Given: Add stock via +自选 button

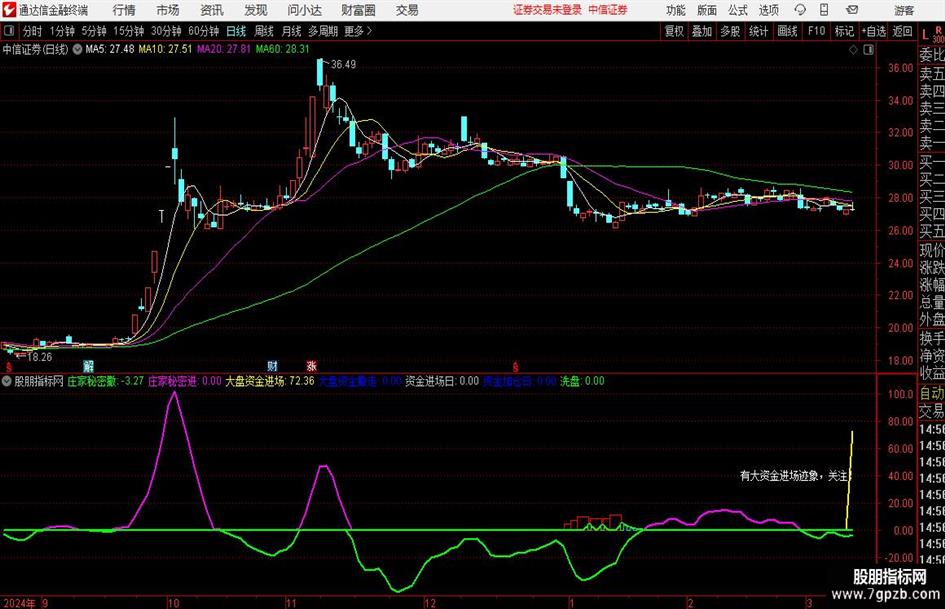Looking at the screenshot, I should [873, 31].
